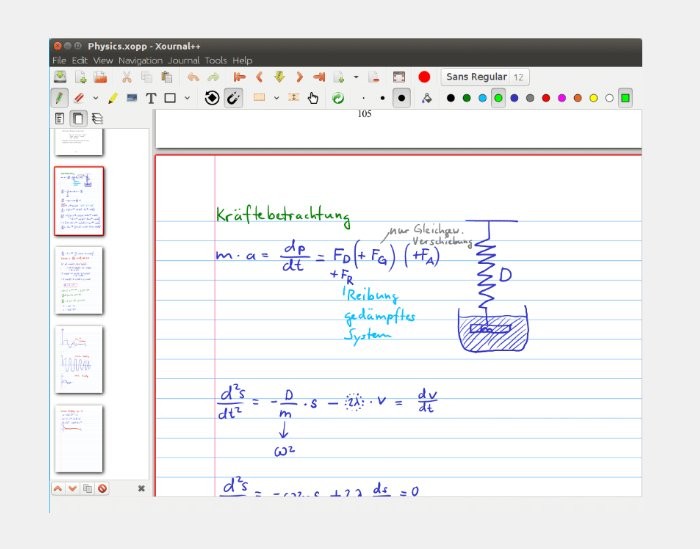Start recording with the red record button
This screenshot has width=700, height=549.
[424, 77]
